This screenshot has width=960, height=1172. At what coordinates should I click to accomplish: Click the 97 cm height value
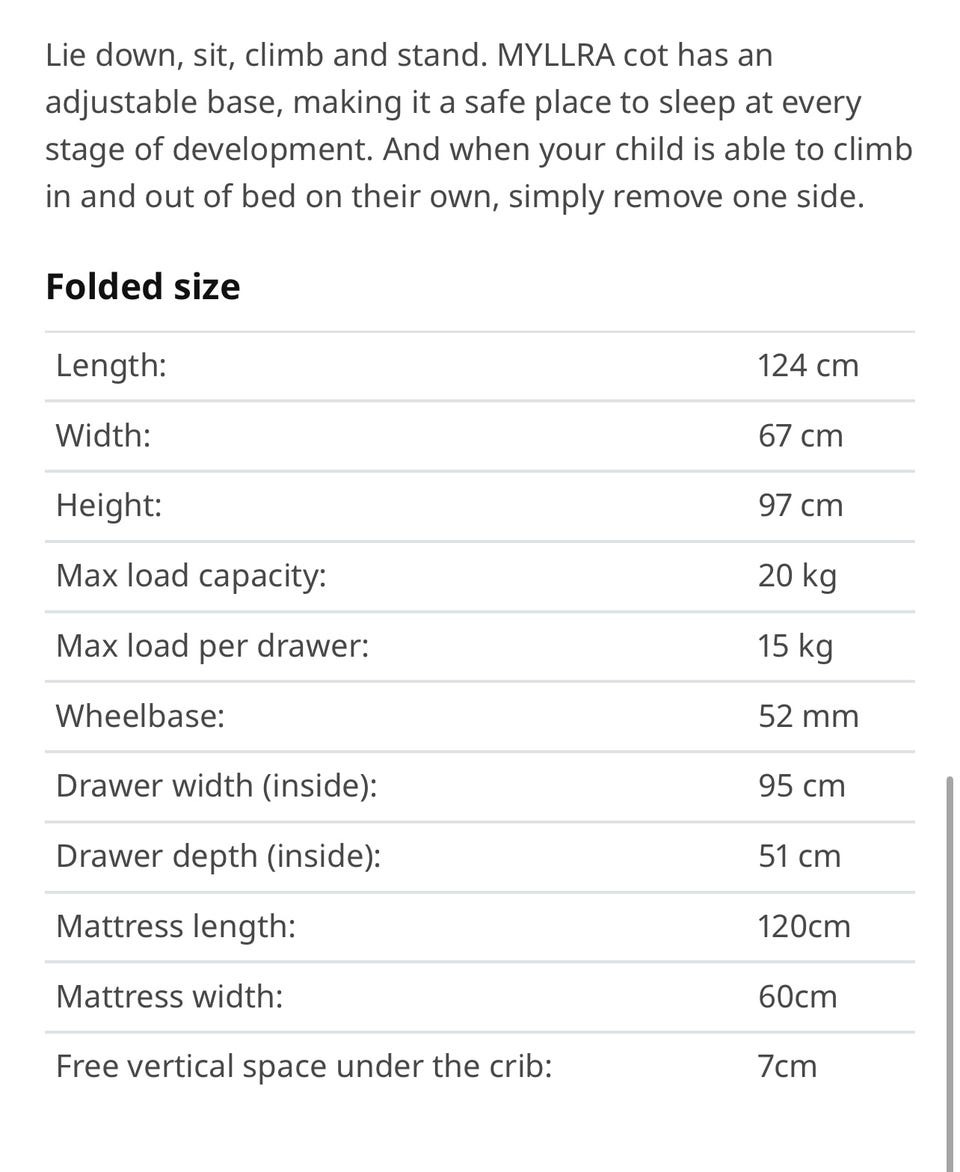800,506
